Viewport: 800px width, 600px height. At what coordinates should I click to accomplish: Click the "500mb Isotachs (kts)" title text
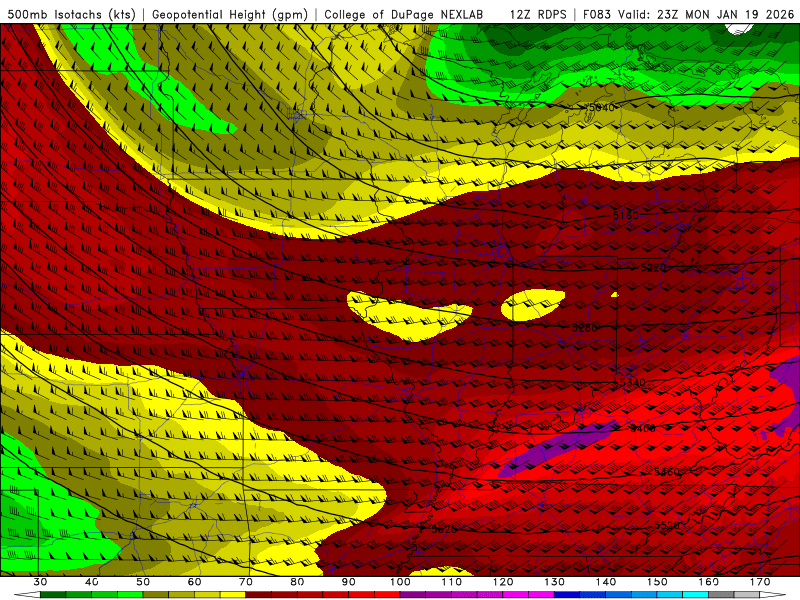tap(71, 14)
